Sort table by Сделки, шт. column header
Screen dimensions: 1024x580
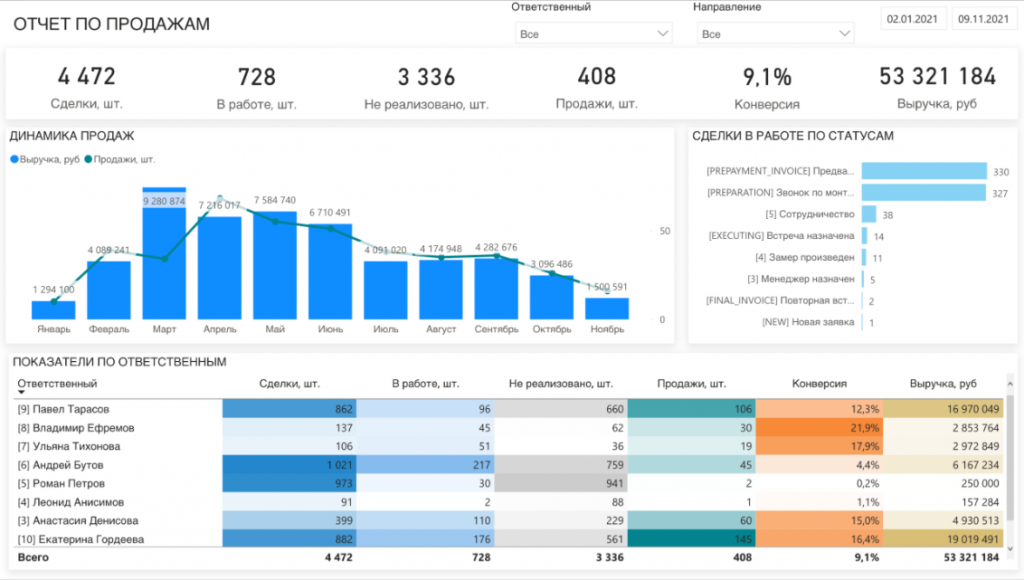click(289, 383)
